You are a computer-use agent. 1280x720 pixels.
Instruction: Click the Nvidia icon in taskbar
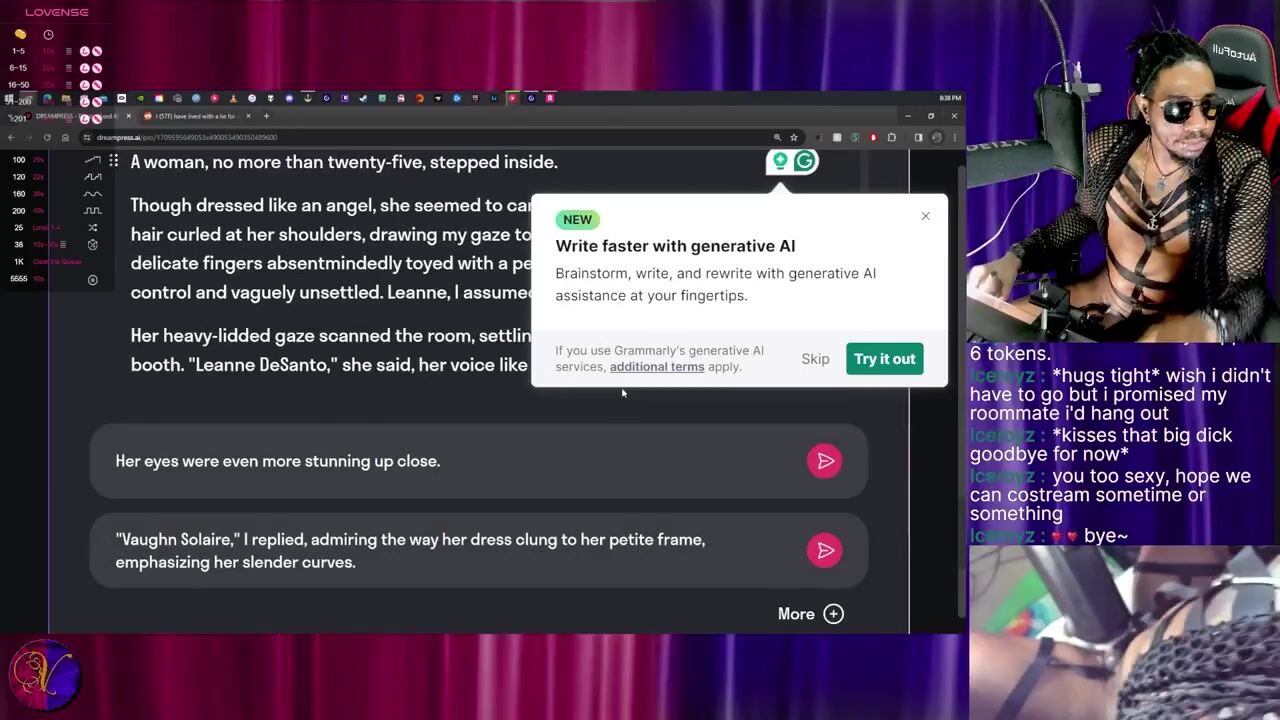[x=140, y=98]
